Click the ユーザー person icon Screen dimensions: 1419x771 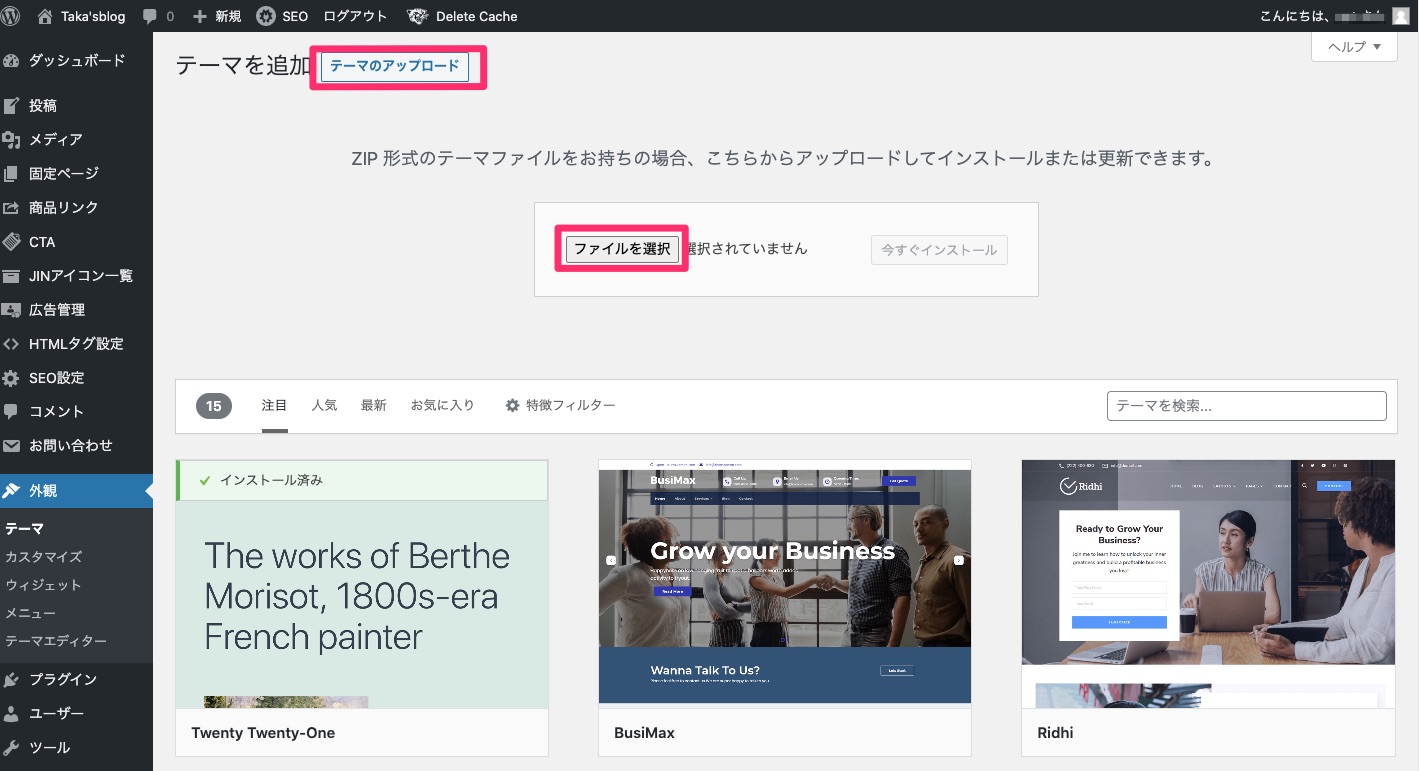(x=12, y=713)
